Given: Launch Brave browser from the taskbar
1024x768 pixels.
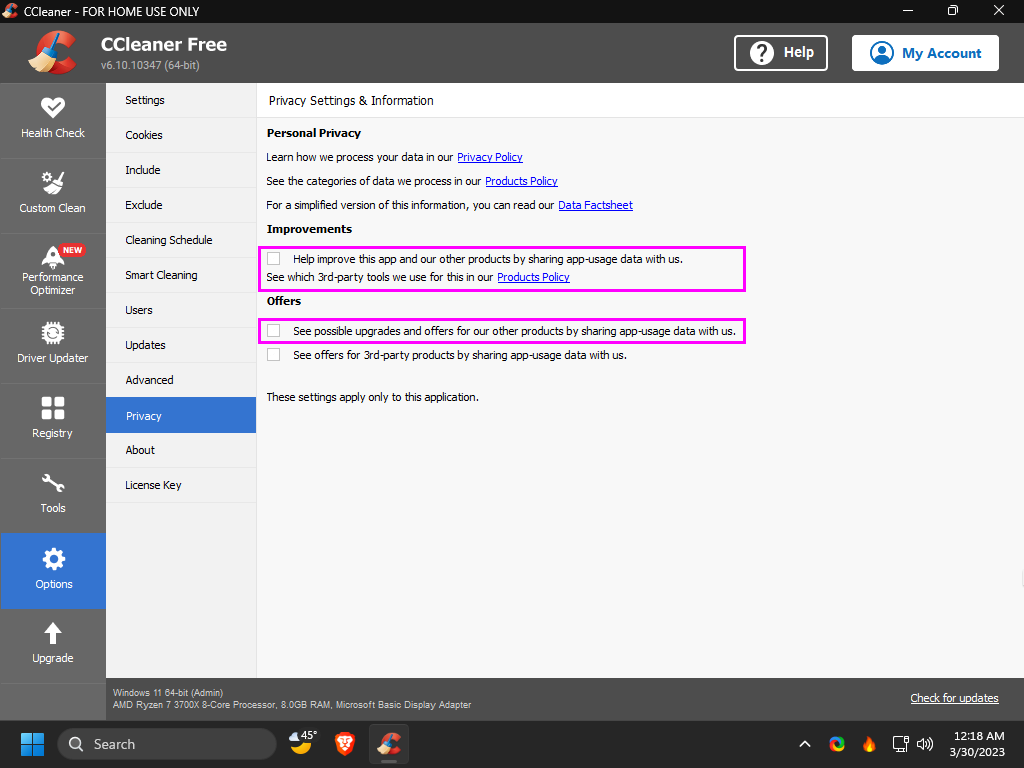Looking at the screenshot, I should pyautogui.click(x=345, y=744).
